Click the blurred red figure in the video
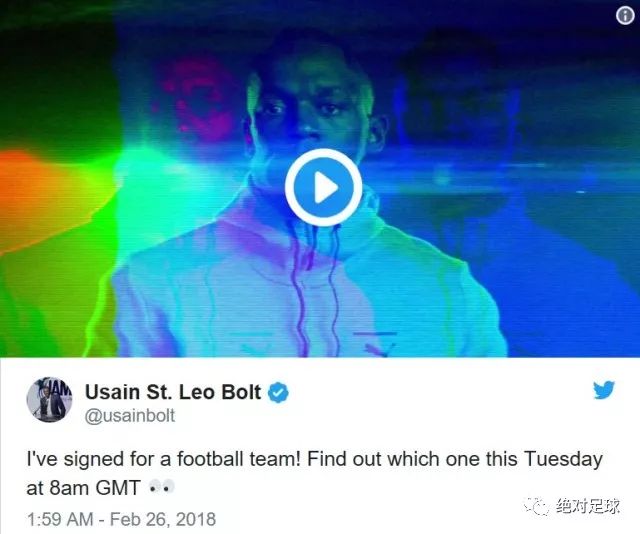640x534 pixels. tap(196, 98)
